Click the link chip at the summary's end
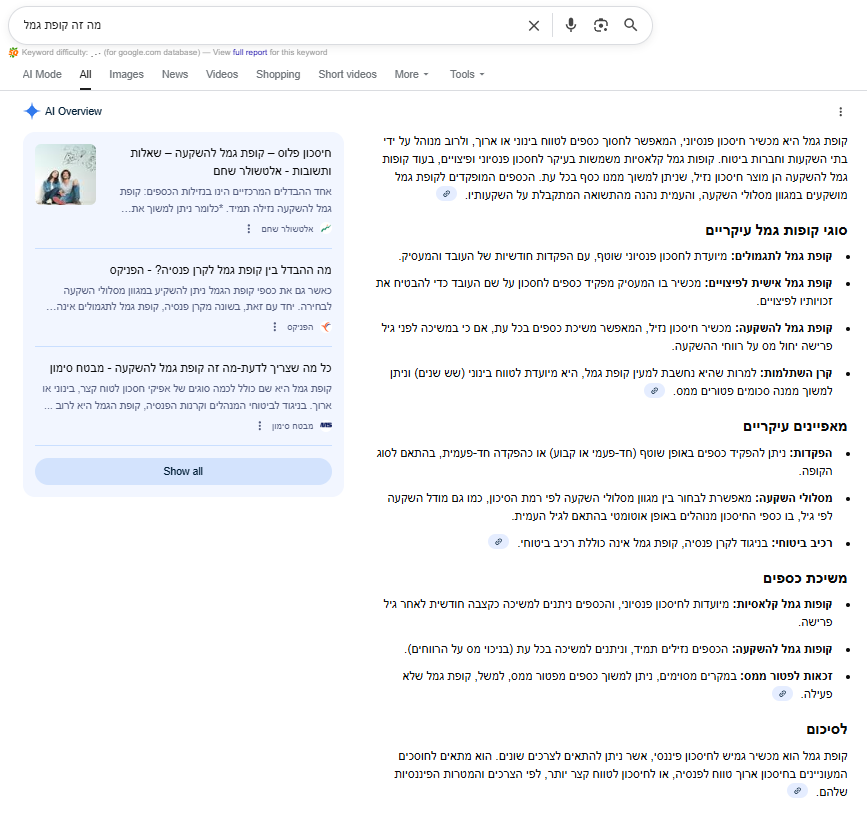 click(797, 790)
